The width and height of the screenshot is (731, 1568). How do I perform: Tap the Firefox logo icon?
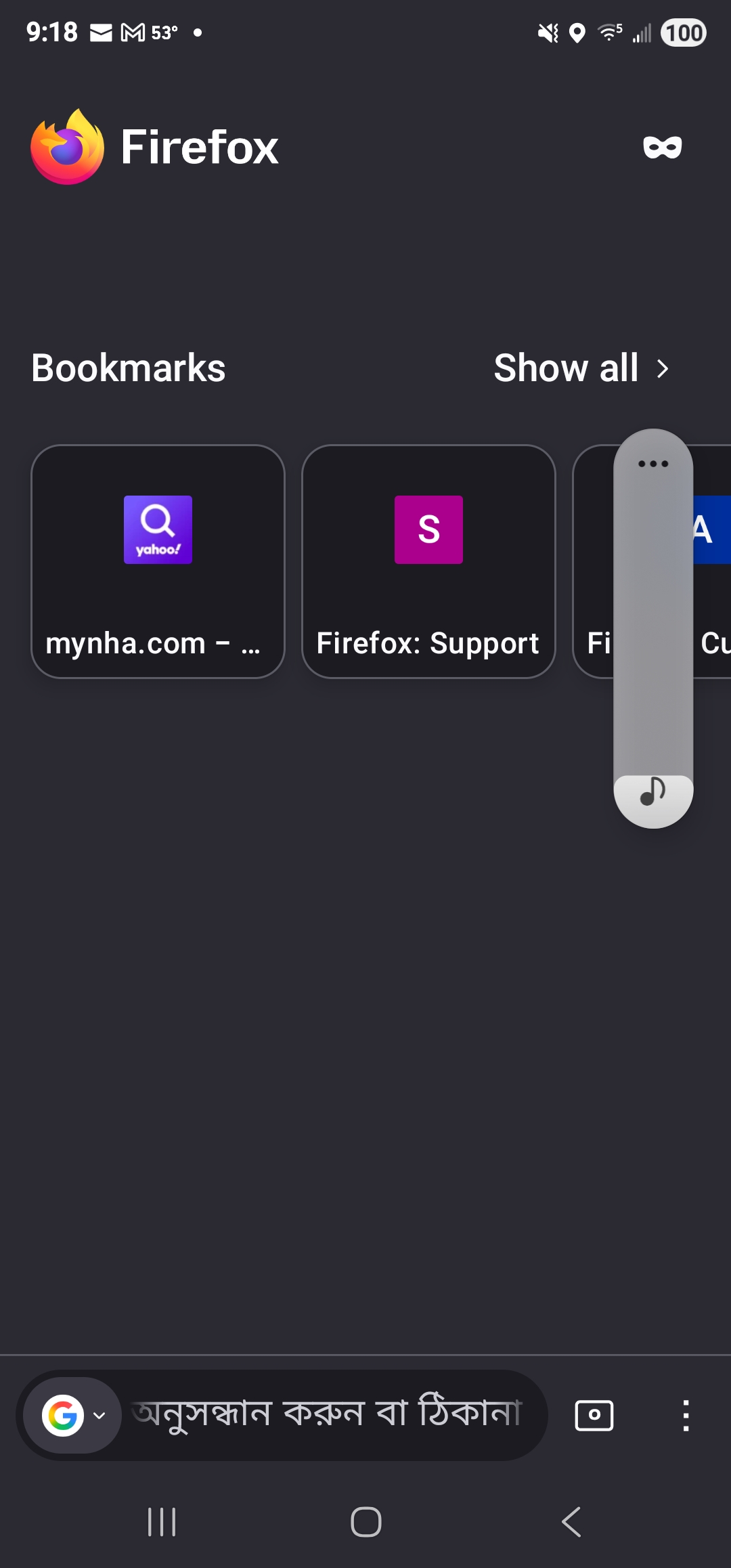(67, 147)
